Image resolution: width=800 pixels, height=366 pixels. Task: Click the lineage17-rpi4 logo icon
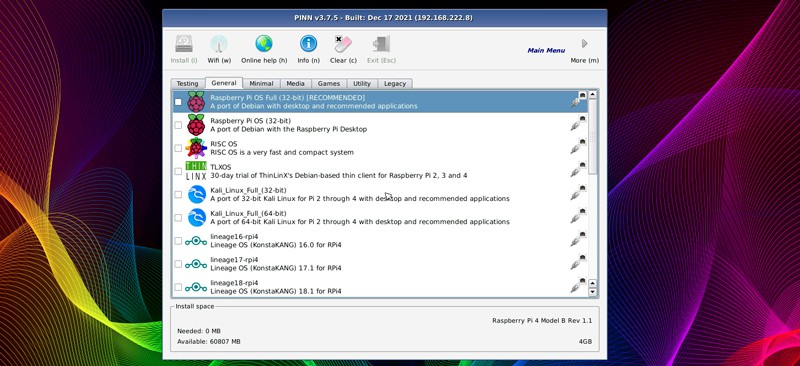196,264
